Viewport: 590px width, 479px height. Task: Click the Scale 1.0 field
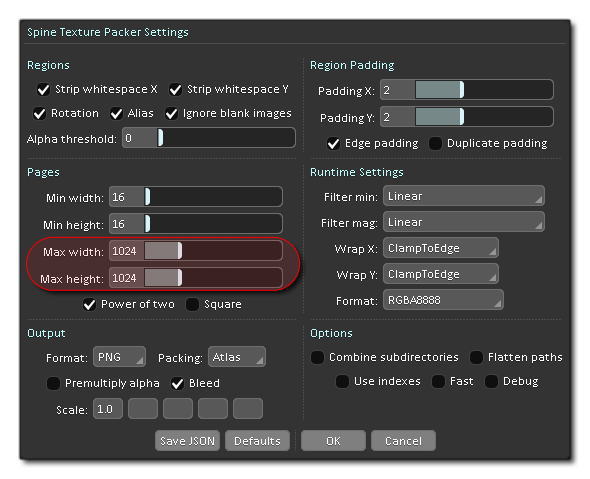pyautogui.click(x=108, y=409)
